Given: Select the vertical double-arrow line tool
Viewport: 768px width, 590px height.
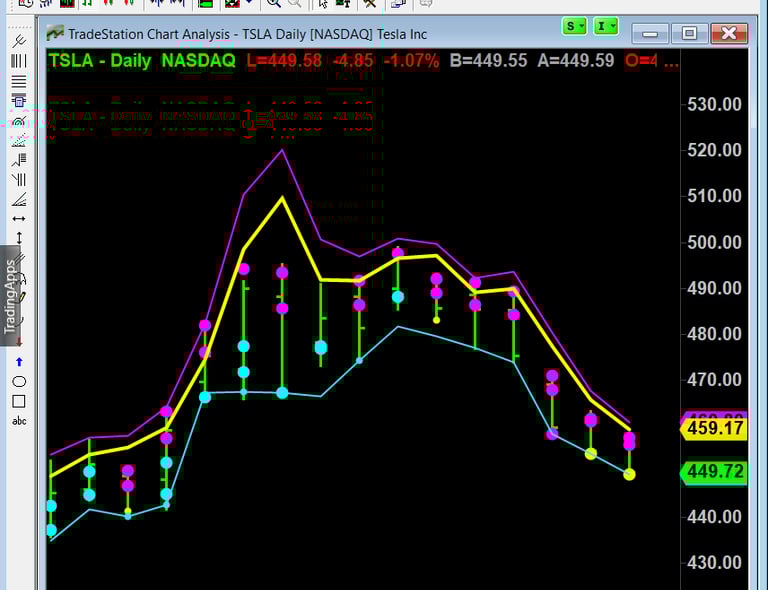Looking at the screenshot, I should (x=19, y=238).
